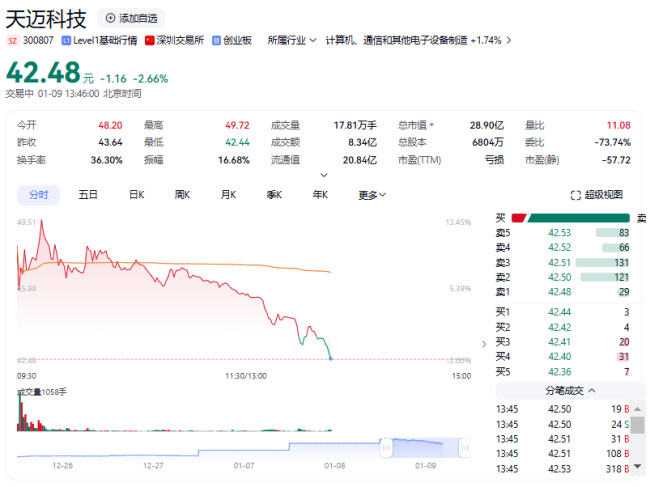The width and height of the screenshot is (650, 487).
Task: Click the 卖5 price 42.53
Action: coord(559,233)
